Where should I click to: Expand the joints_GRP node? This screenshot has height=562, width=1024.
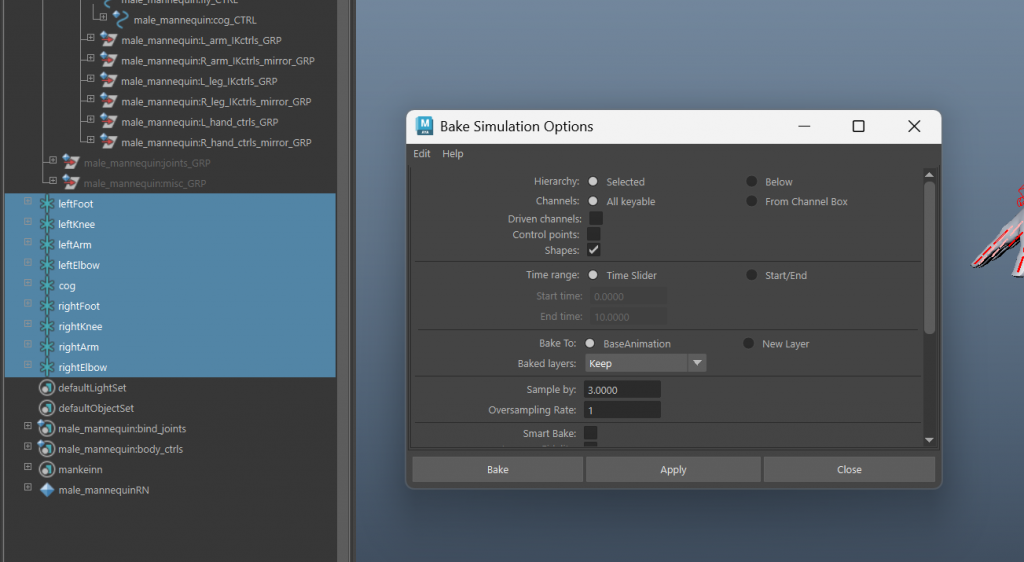[x=52, y=160]
